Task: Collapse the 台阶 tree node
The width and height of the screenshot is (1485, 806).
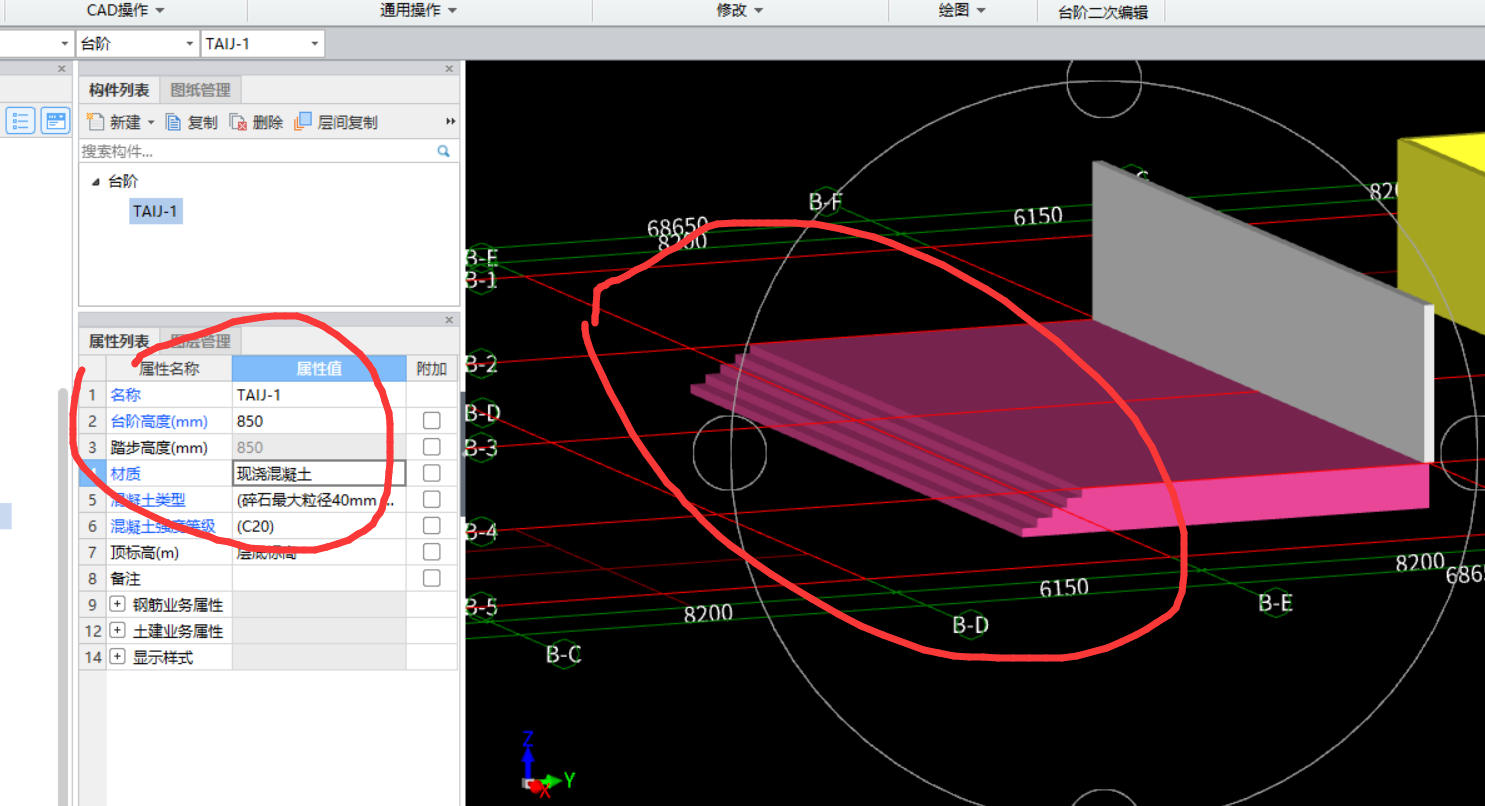Action: (96, 182)
